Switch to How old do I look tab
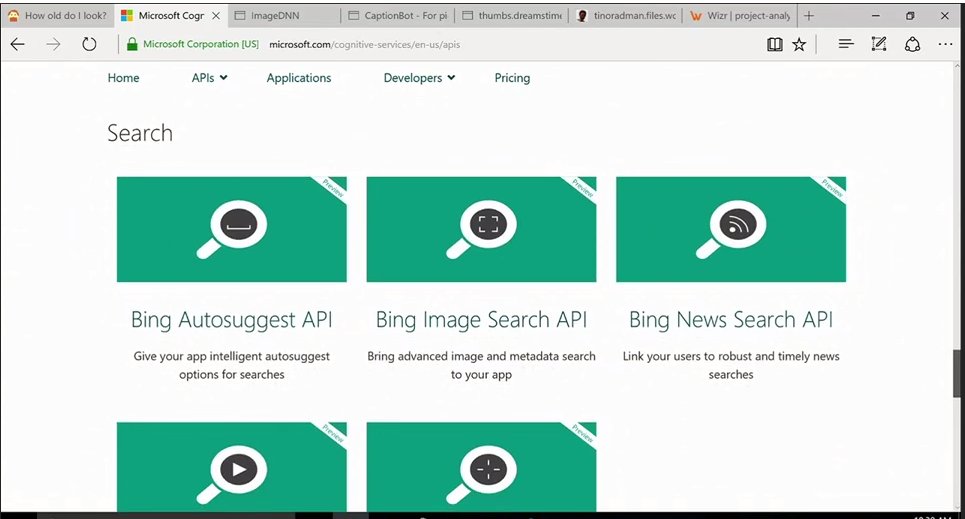The width and height of the screenshot is (965, 519). (57, 16)
